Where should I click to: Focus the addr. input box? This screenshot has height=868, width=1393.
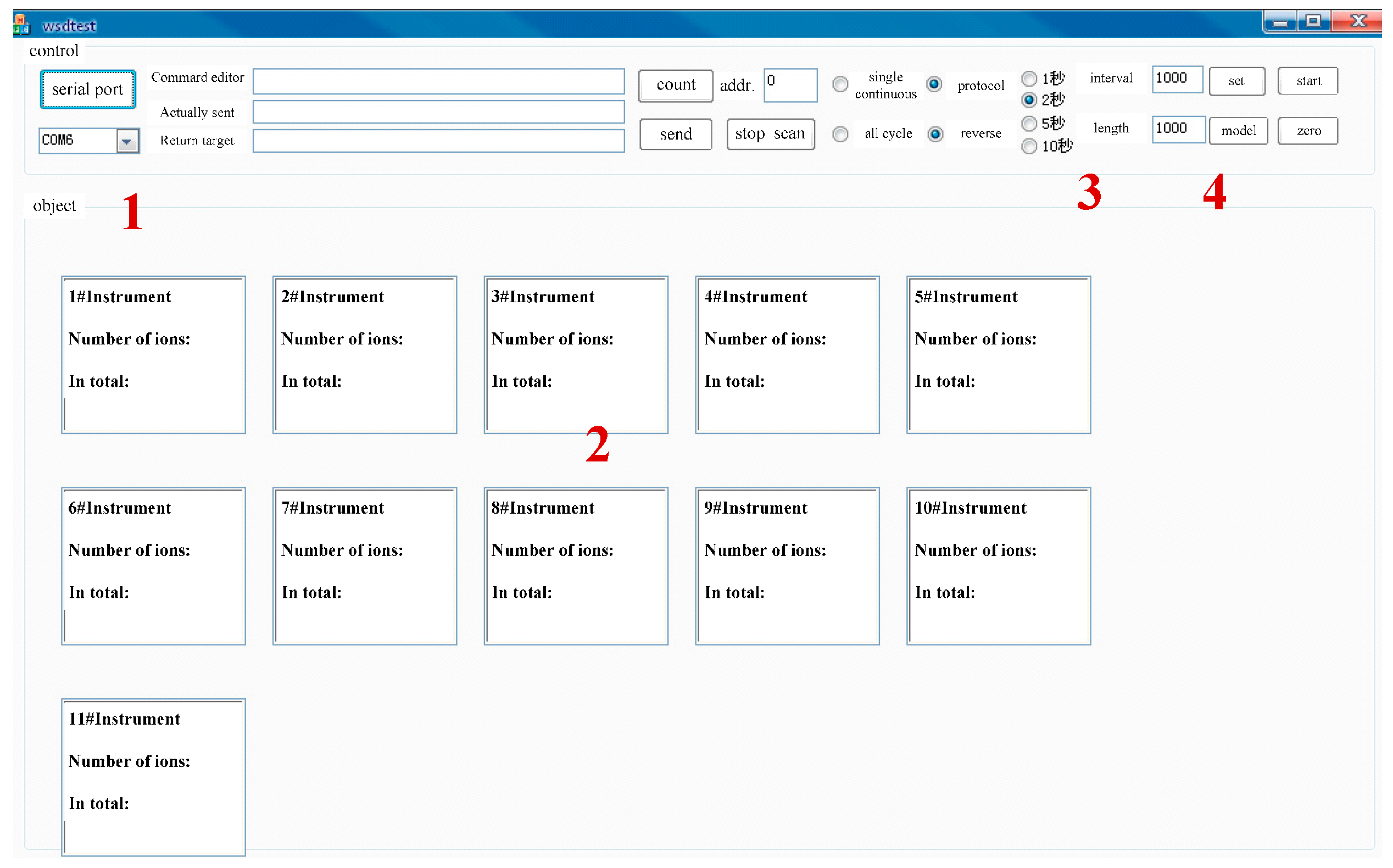pyautogui.click(x=790, y=86)
